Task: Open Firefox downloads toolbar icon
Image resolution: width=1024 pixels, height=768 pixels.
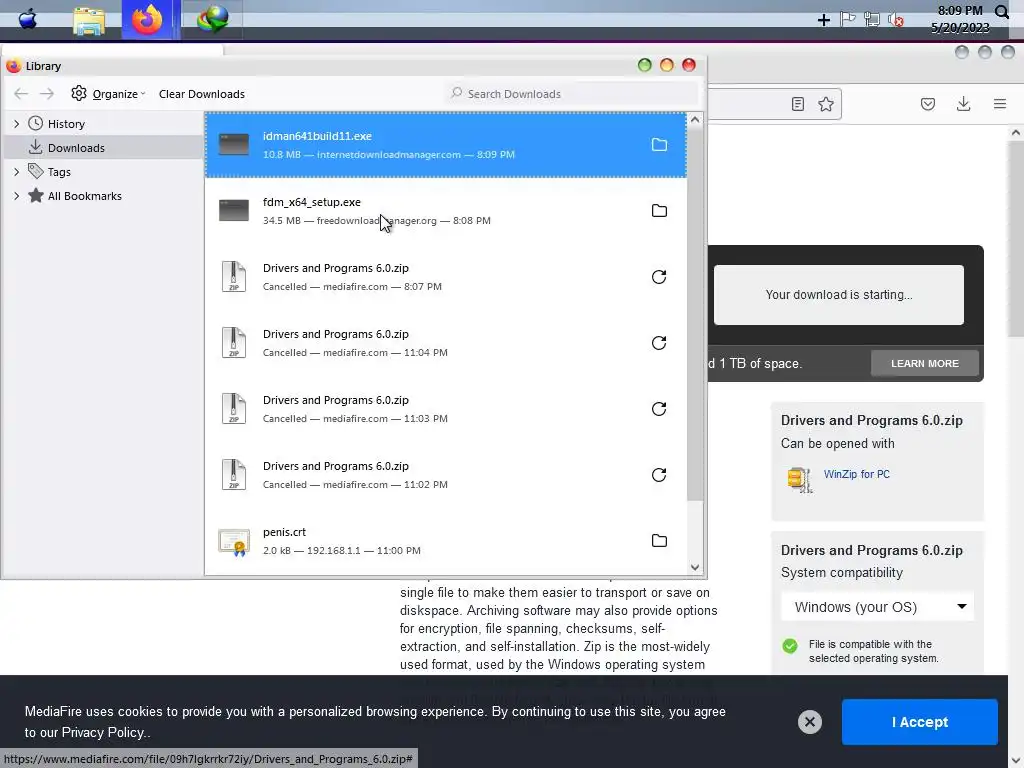Action: coord(963,104)
